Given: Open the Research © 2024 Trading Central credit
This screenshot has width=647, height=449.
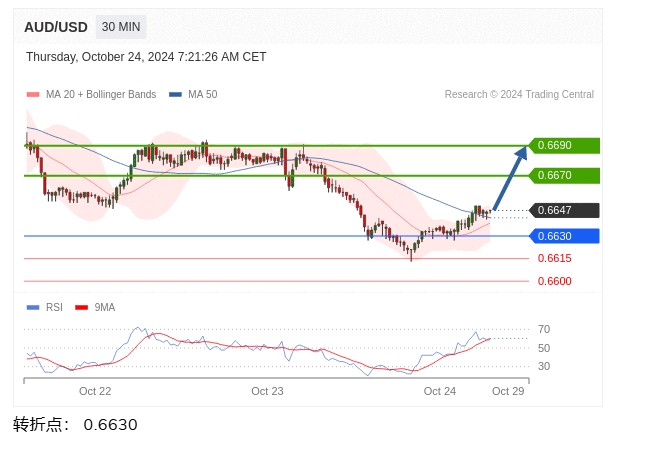Looking at the screenshot, I should 519,95.
